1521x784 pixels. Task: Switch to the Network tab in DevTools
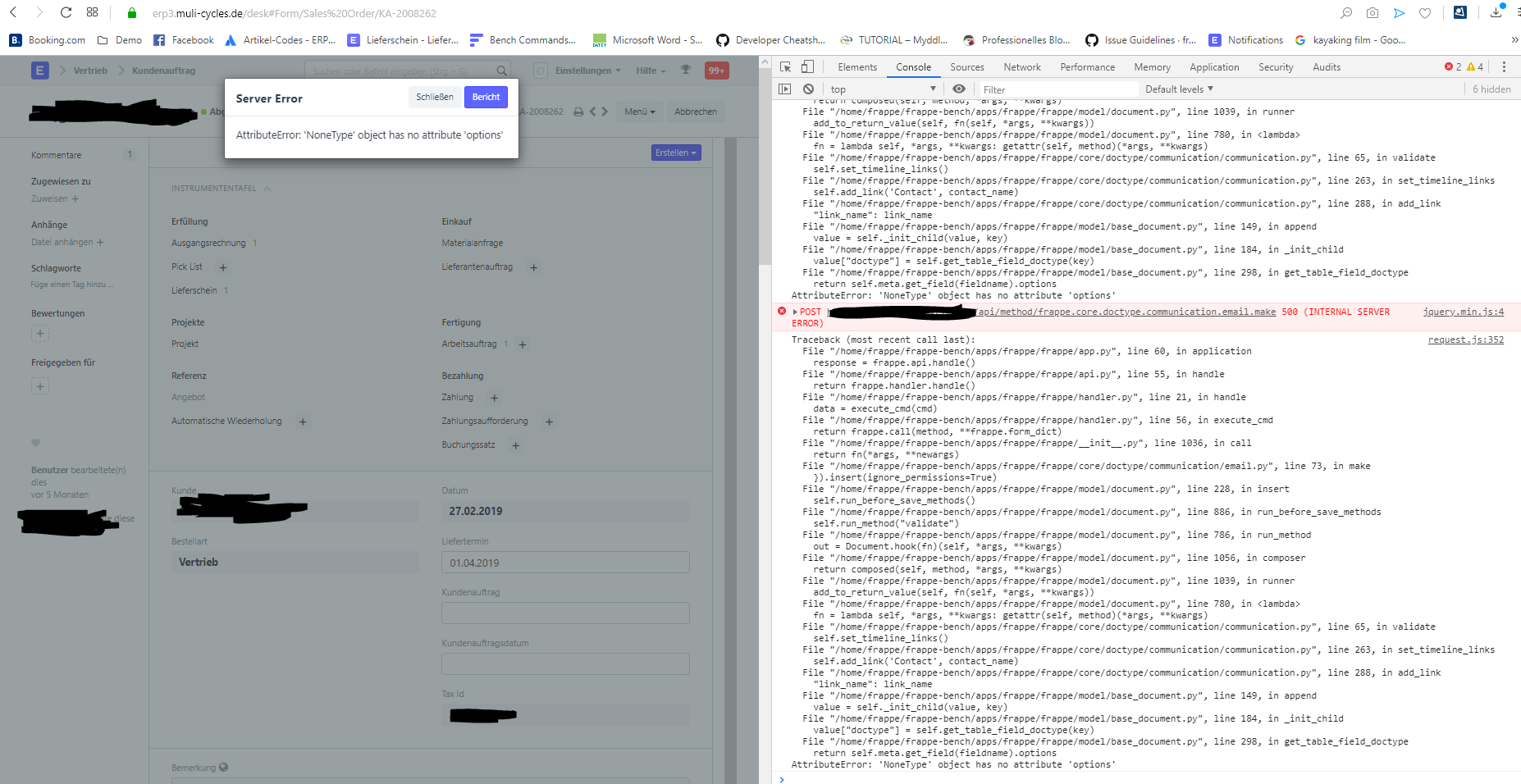pyautogui.click(x=1021, y=66)
